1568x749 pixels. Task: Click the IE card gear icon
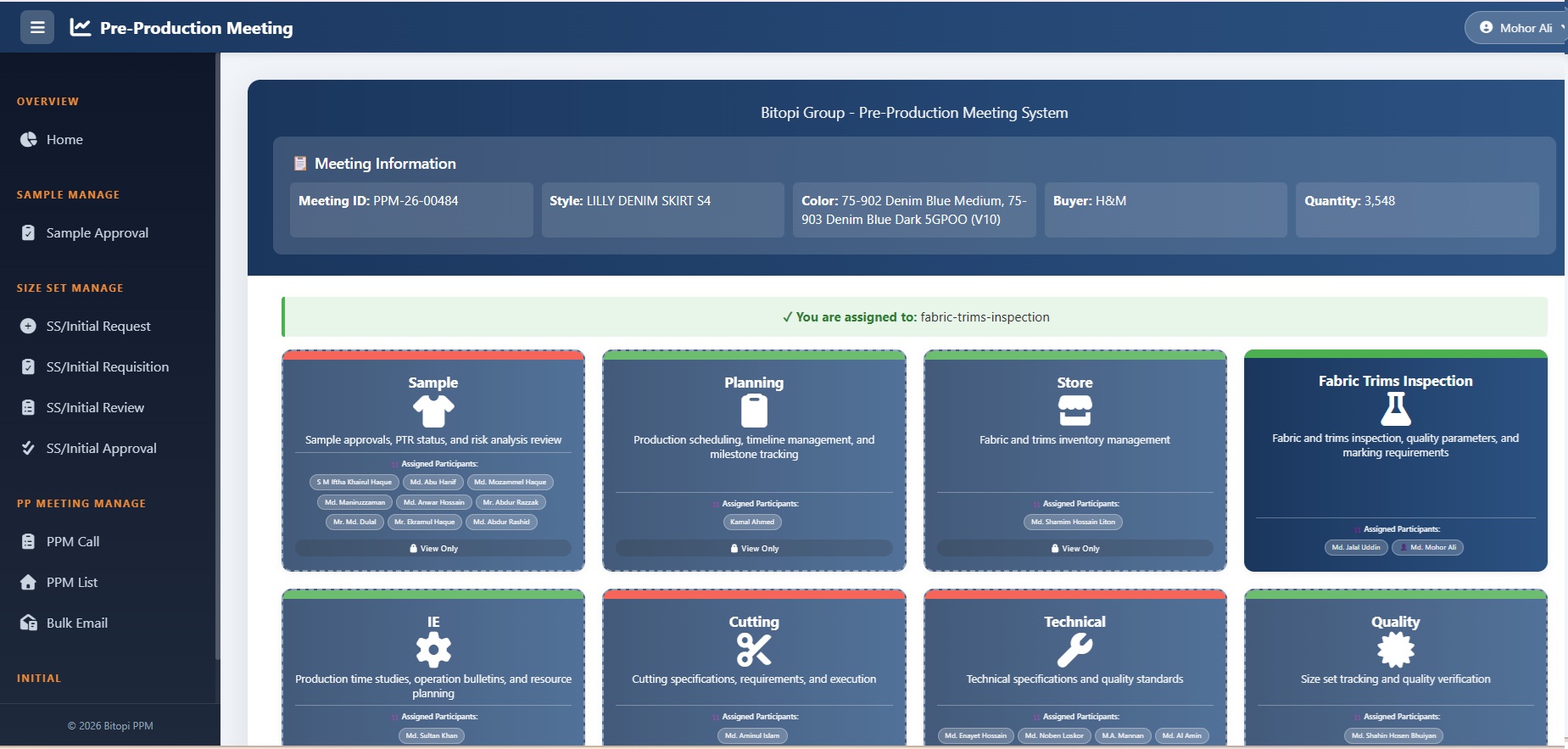pyautogui.click(x=433, y=651)
